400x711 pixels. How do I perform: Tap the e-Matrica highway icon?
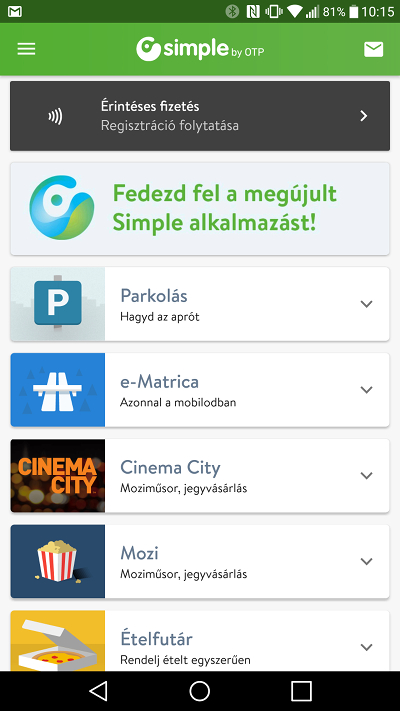click(58, 390)
